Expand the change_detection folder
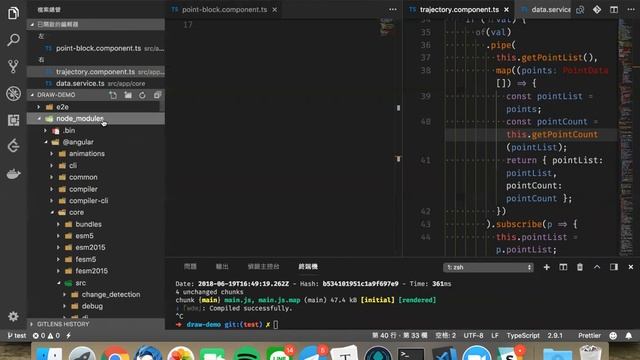This screenshot has width=640, height=360. 64,294
